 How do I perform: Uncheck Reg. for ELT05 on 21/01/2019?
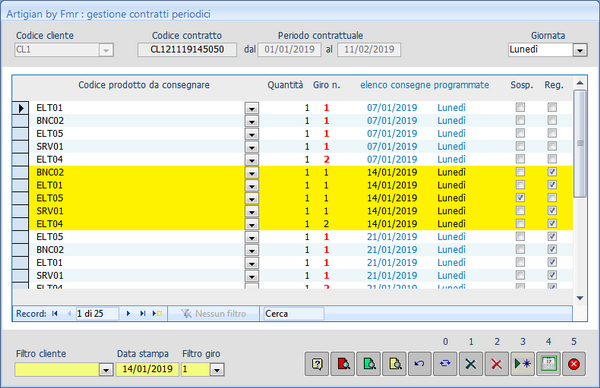pyautogui.click(x=552, y=236)
